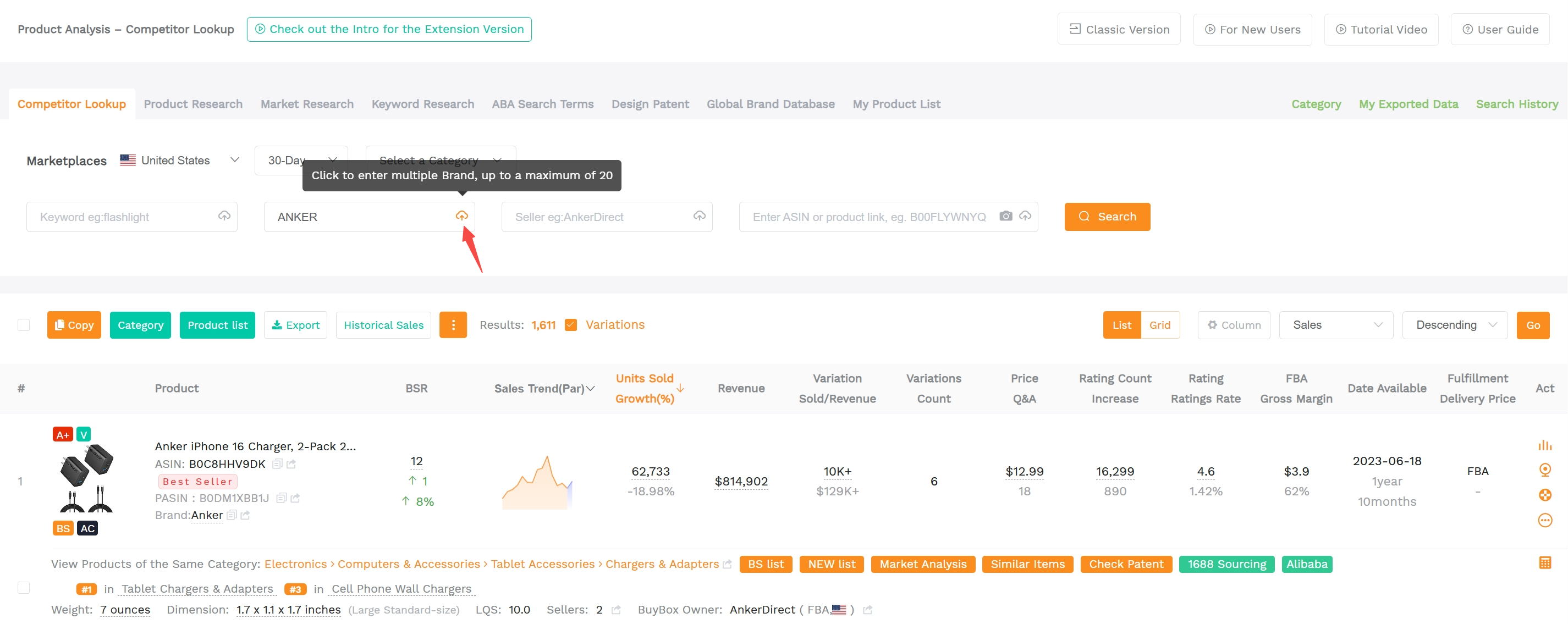Image resolution: width=1568 pixels, height=624 pixels.
Task: Open Search History link
Action: (1516, 104)
